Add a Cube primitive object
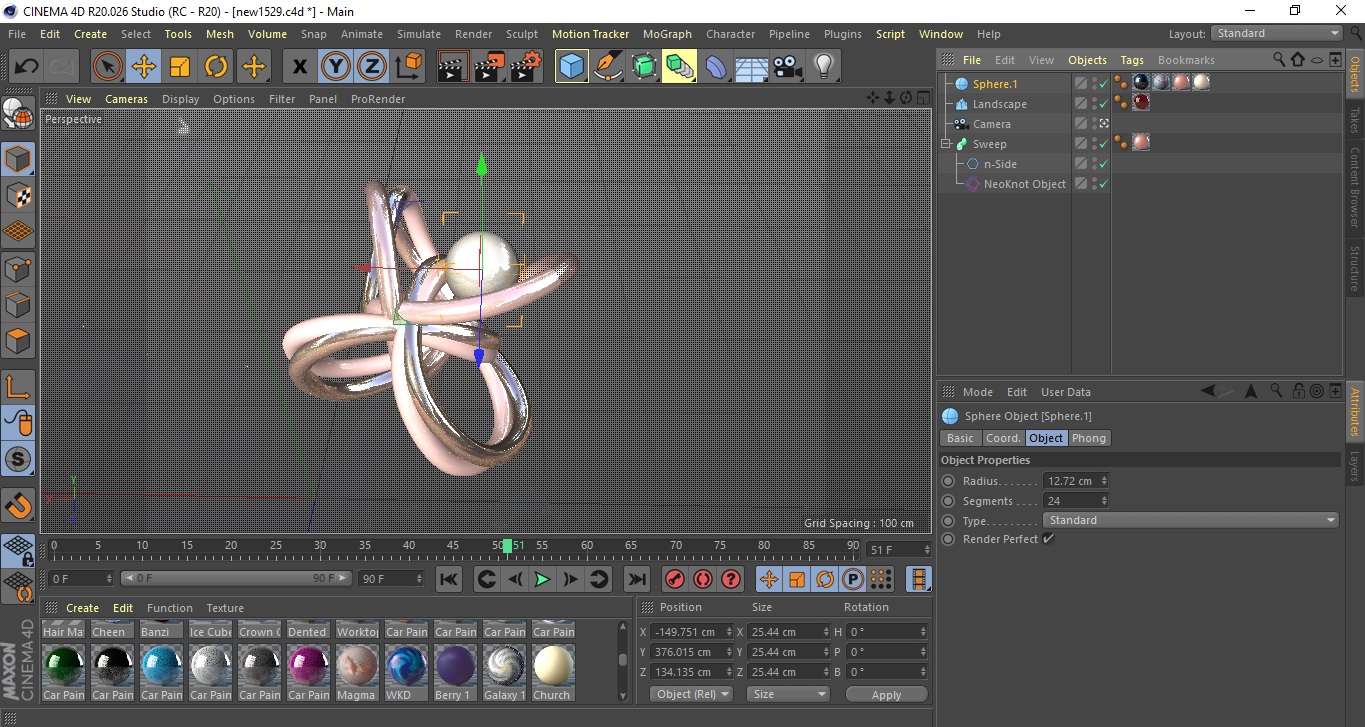 tap(571, 67)
